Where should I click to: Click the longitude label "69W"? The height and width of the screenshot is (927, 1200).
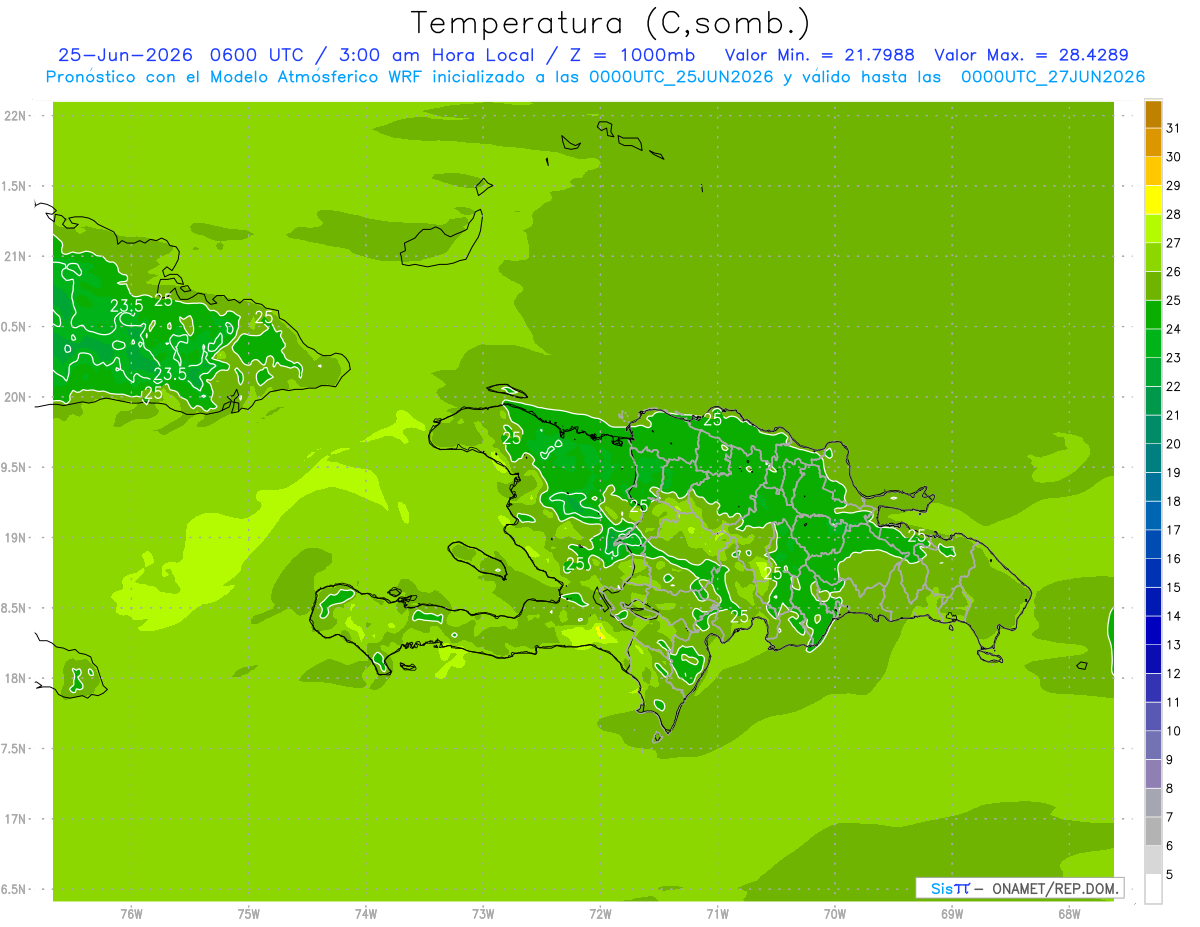coord(952,913)
